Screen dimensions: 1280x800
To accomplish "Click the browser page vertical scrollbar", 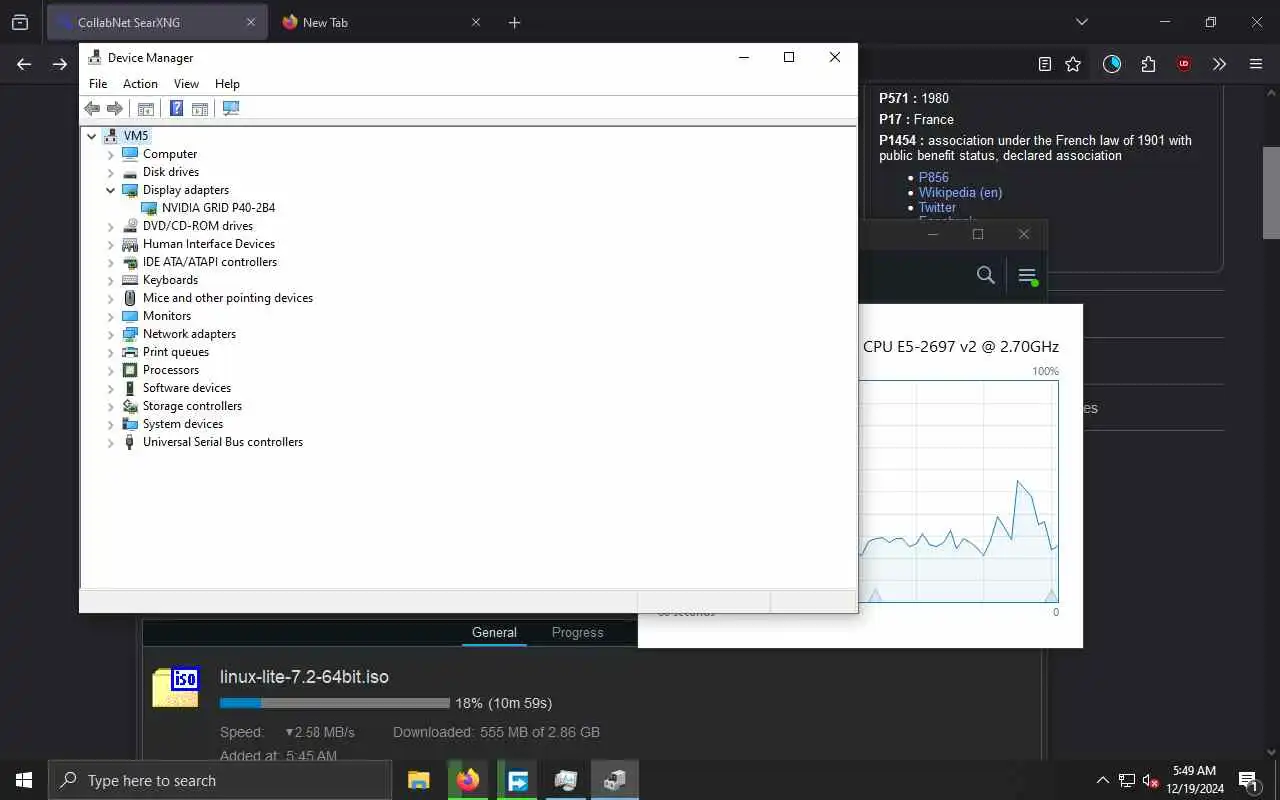I will click(x=1271, y=192).
